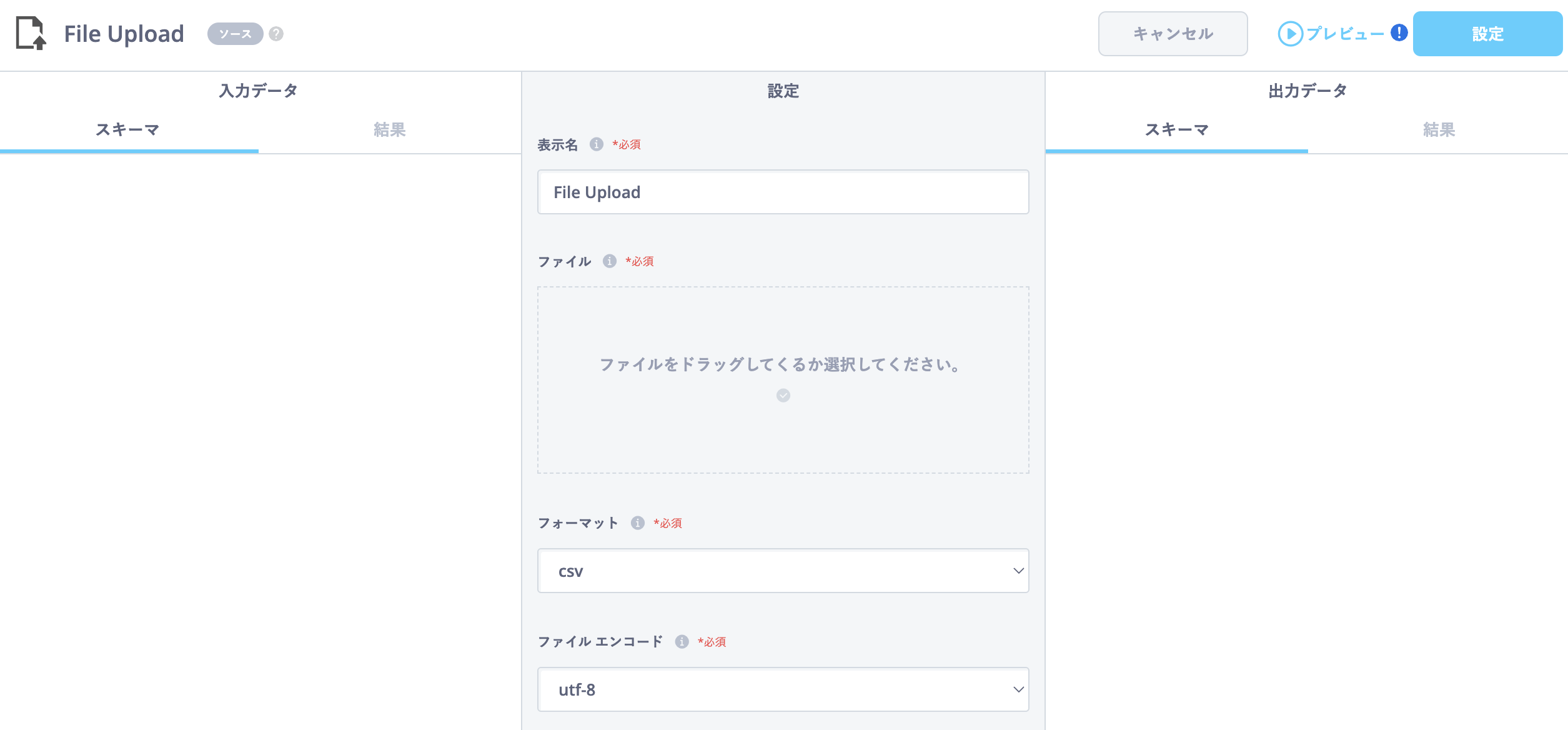
Task: Click the File Upload document icon
Action: point(31,34)
